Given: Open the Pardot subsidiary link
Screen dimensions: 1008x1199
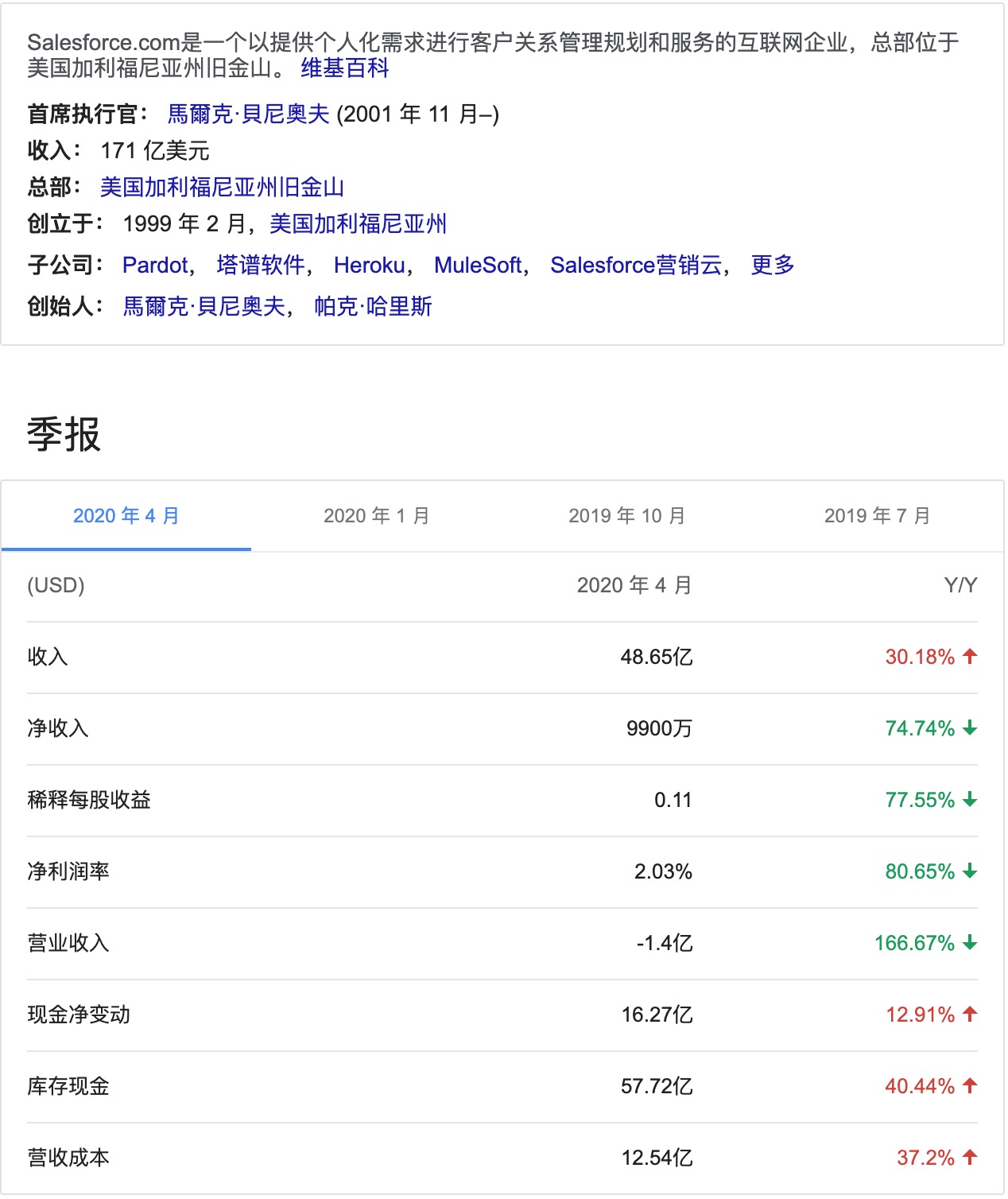Looking at the screenshot, I should [x=156, y=266].
